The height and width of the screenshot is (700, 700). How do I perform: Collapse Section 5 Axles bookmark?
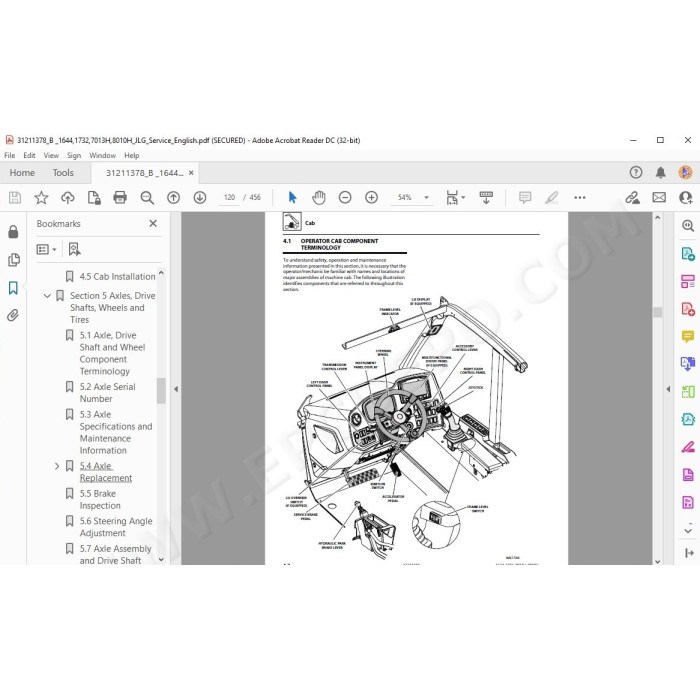point(47,296)
